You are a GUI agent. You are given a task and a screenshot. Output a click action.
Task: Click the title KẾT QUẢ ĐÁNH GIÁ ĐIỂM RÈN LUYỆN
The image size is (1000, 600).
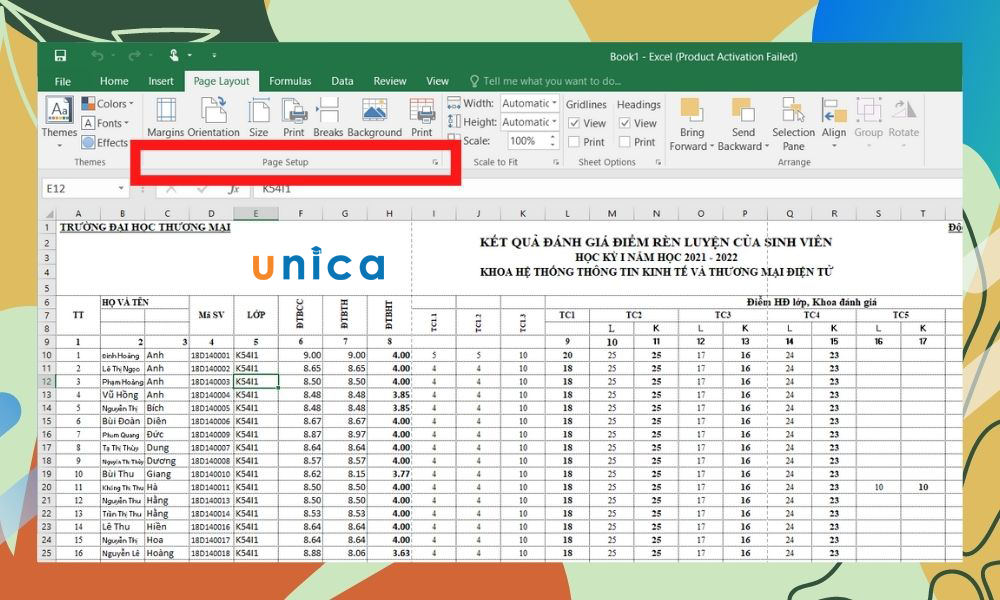point(656,242)
